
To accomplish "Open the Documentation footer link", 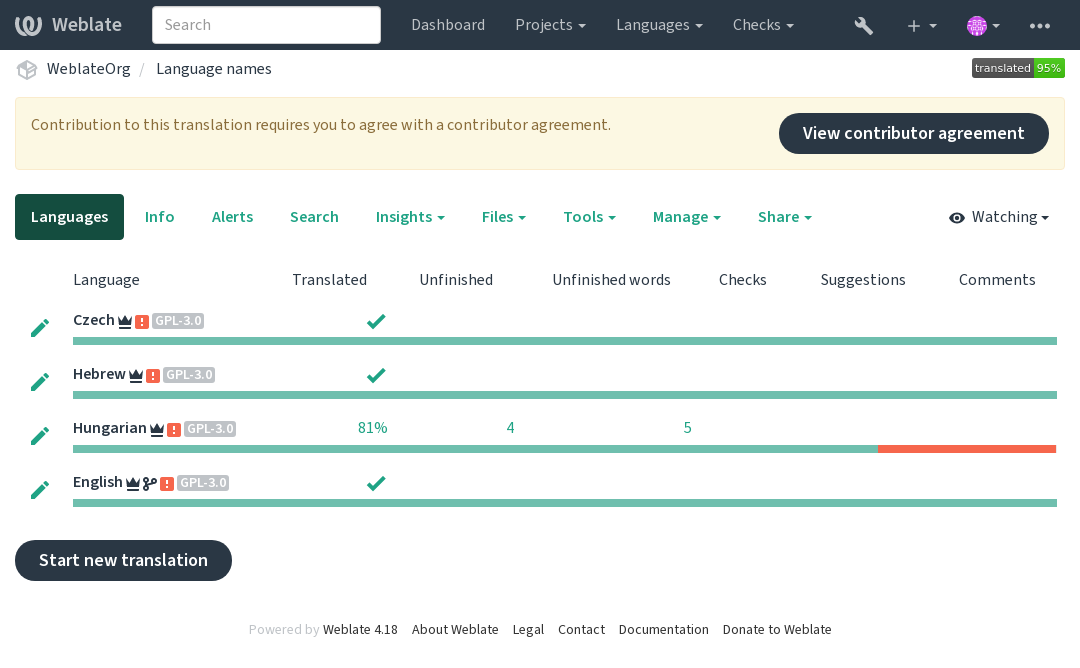I will pyautogui.click(x=663, y=629).
